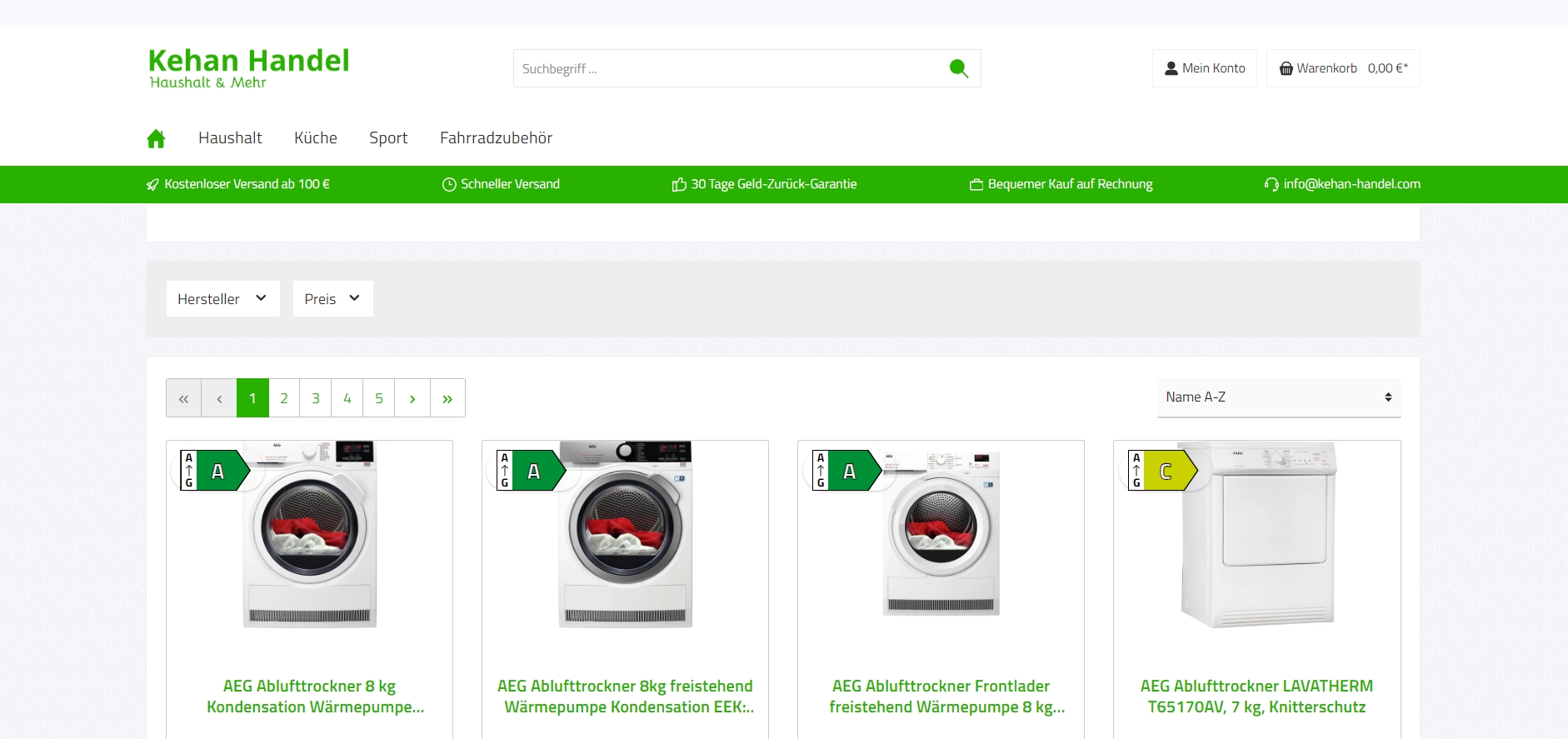This screenshot has width=1568, height=739.
Task: Open the Warenkorb cart button
Action: tap(1343, 68)
